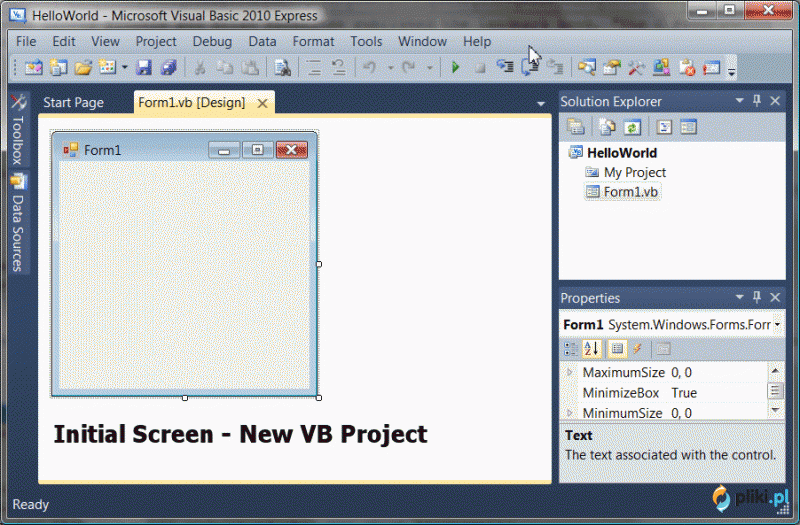Click the Error List toolbar icon
This screenshot has height=525, width=800.
point(686,67)
